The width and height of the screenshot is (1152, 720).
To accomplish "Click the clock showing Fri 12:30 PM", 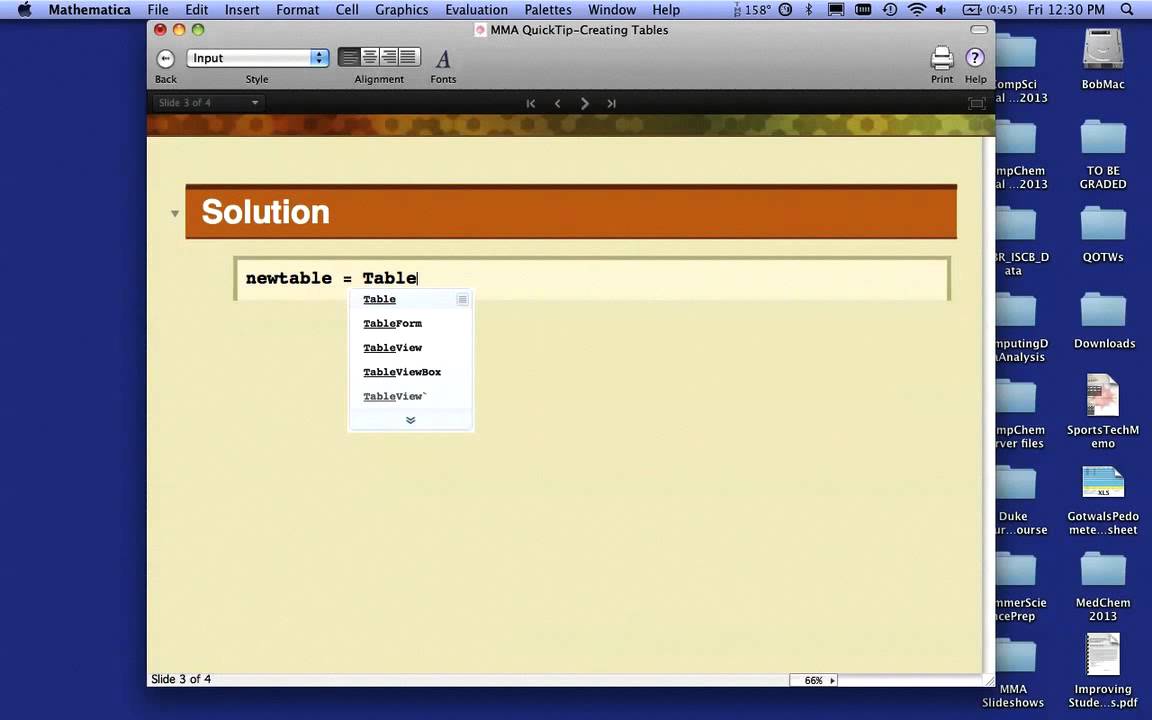I will 1066,10.
